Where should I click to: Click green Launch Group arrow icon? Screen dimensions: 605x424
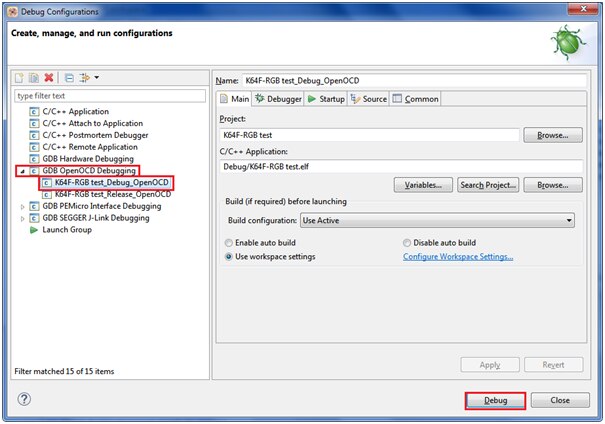[34, 230]
